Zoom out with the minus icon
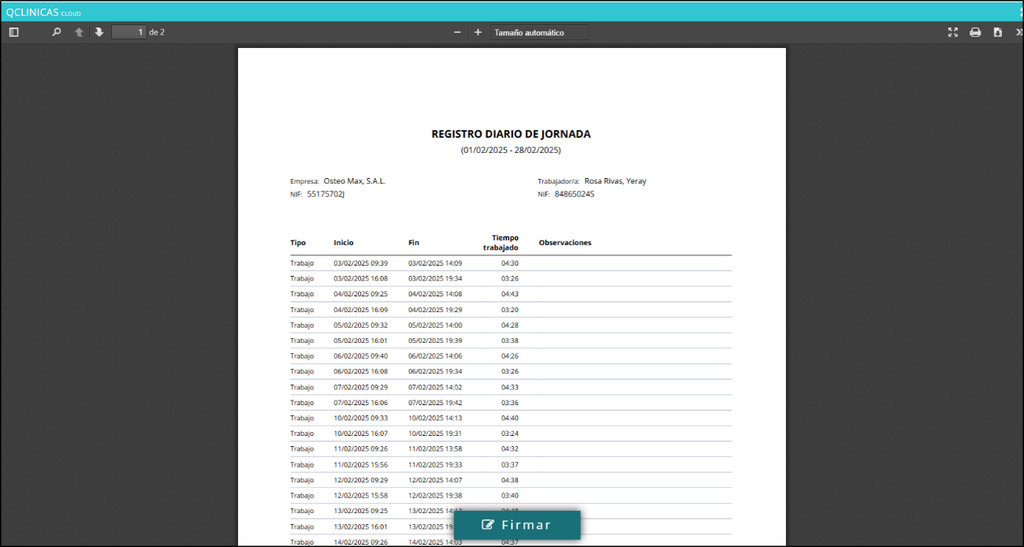Viewport: 1024px width, 547px height. tap(457, 32)
